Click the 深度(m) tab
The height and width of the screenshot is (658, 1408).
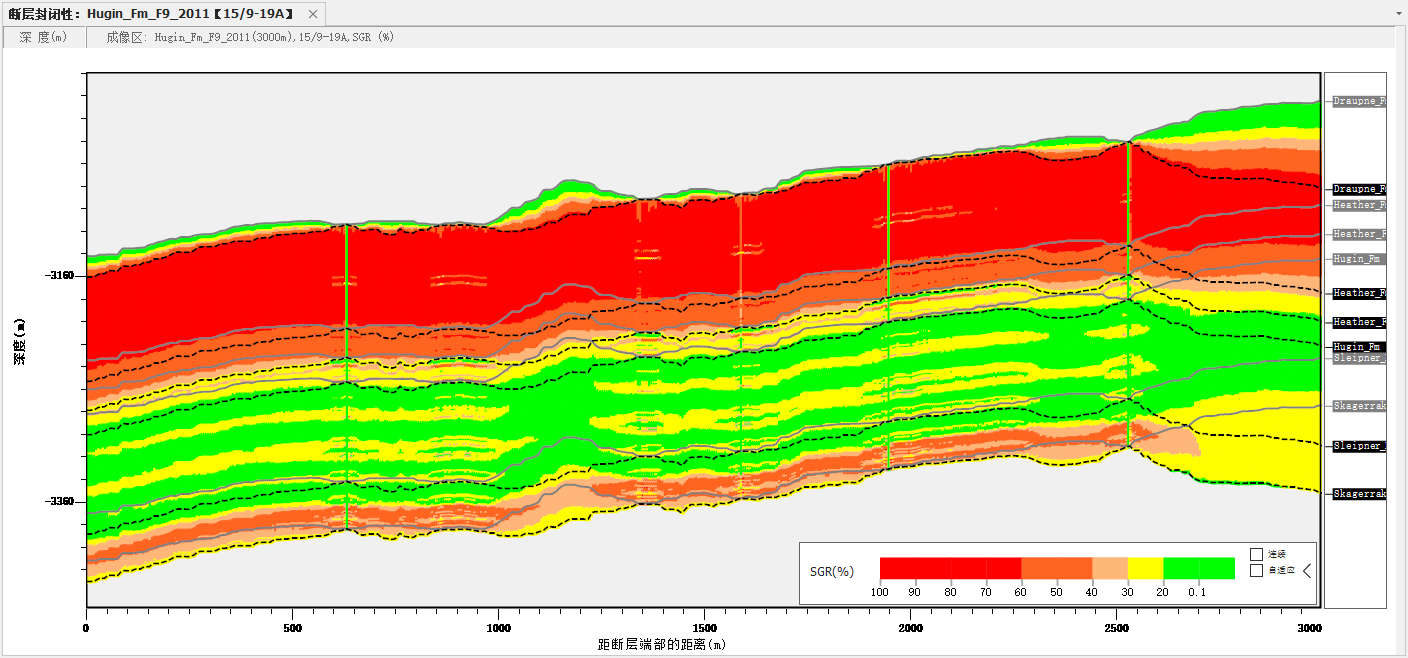tap(43, 37)
